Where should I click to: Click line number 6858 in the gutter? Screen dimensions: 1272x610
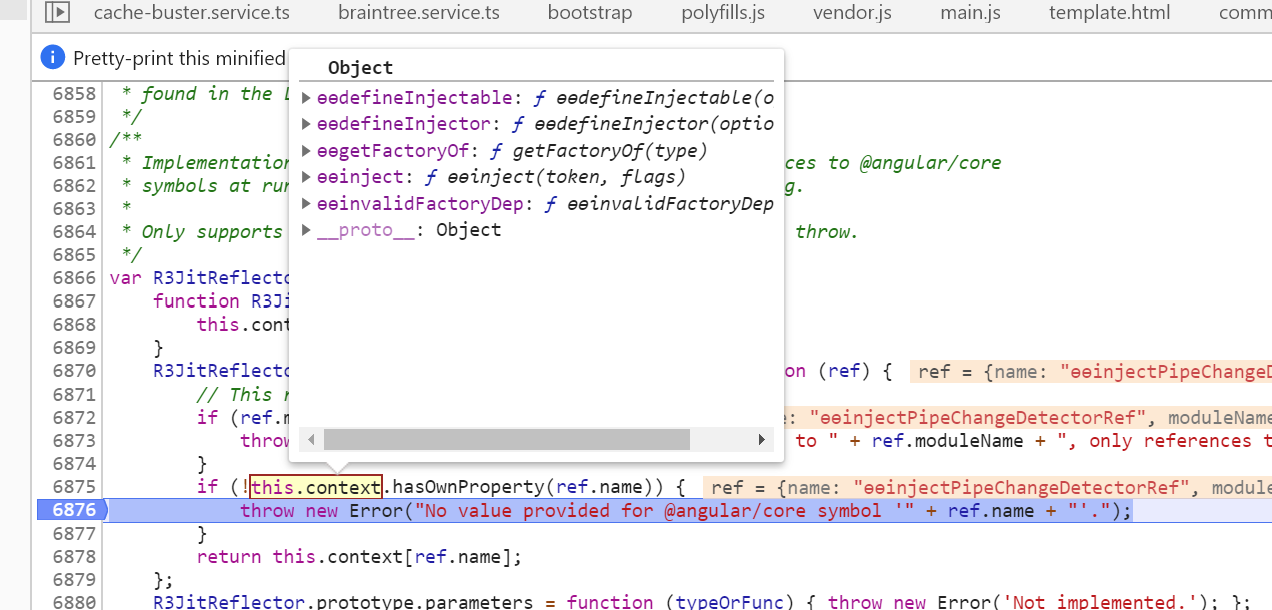tap(74, 94)
